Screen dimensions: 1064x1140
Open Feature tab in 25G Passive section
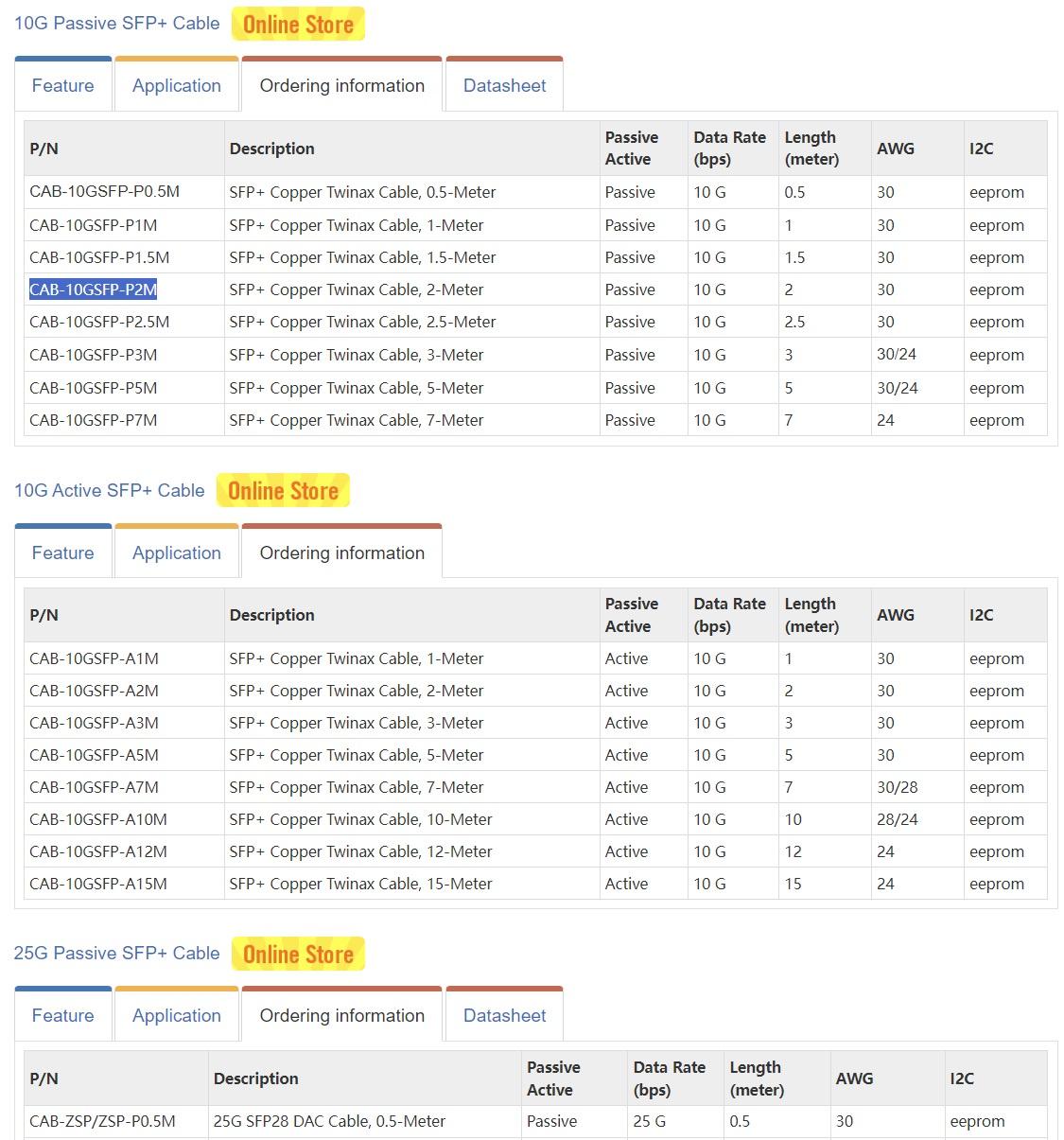[63, 1016]
